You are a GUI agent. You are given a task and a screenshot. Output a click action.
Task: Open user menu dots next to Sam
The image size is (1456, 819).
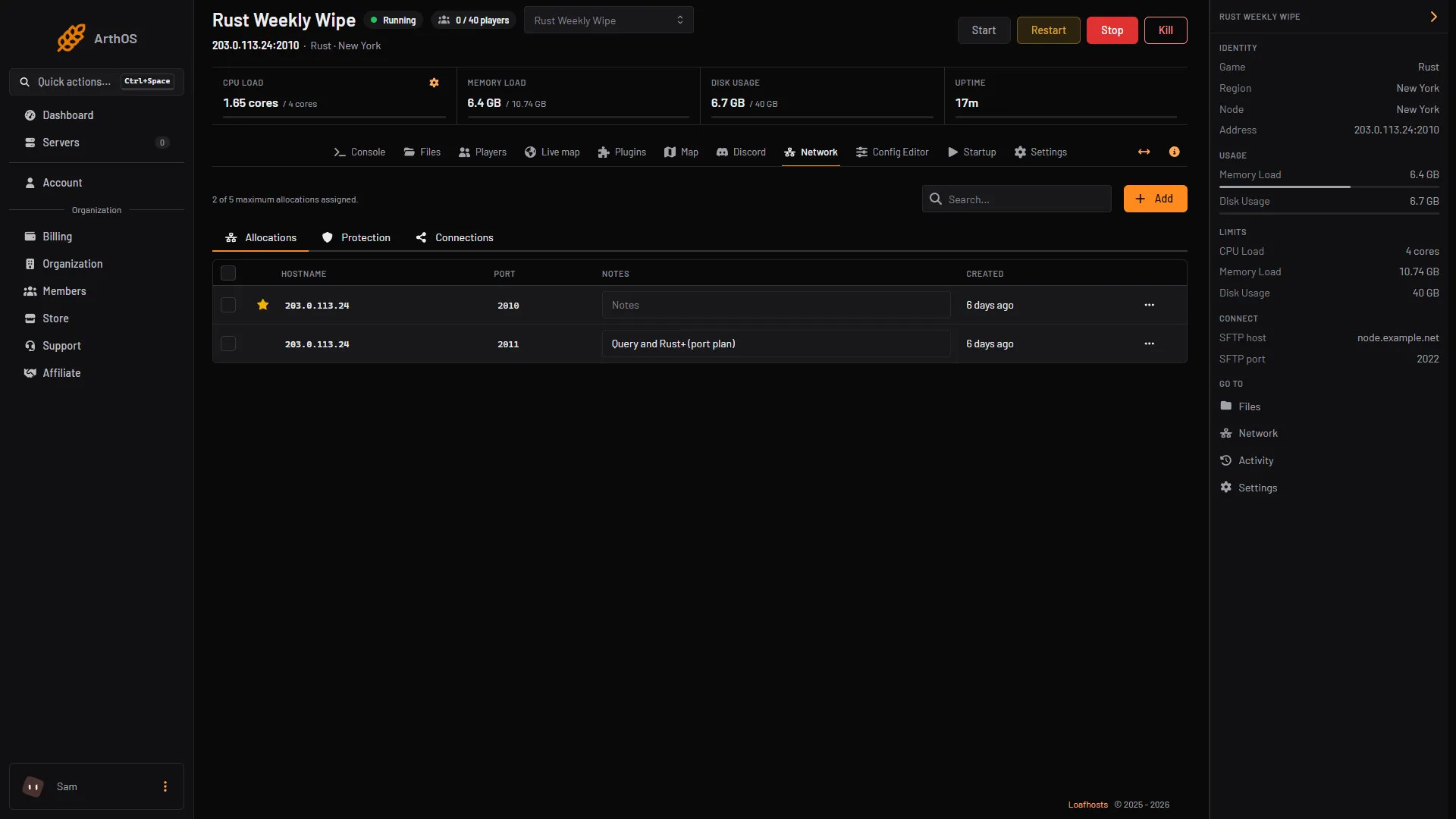coord(165,786)
